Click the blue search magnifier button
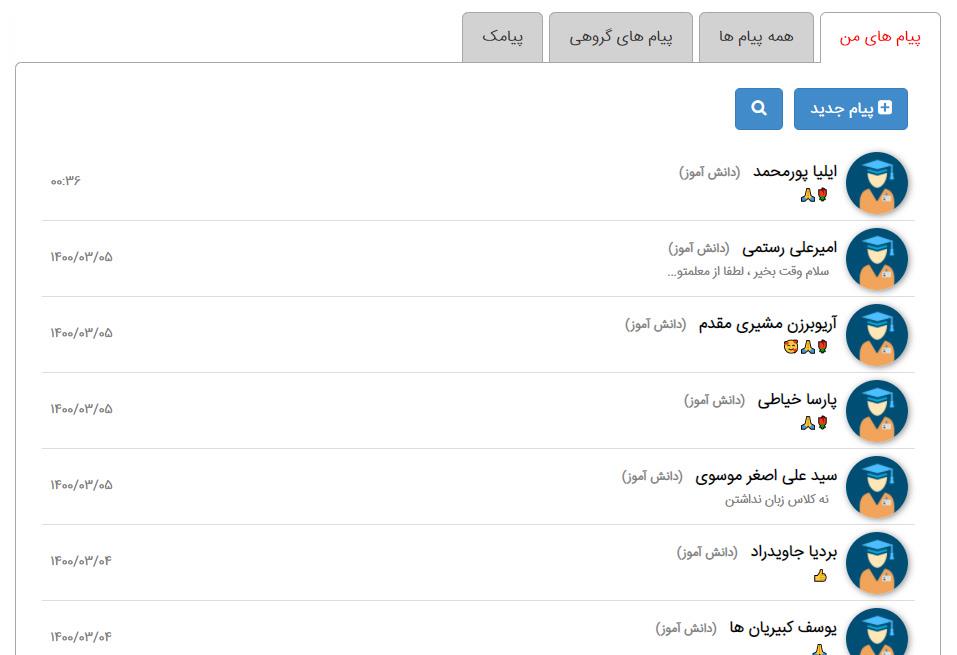 pos(759,109)
